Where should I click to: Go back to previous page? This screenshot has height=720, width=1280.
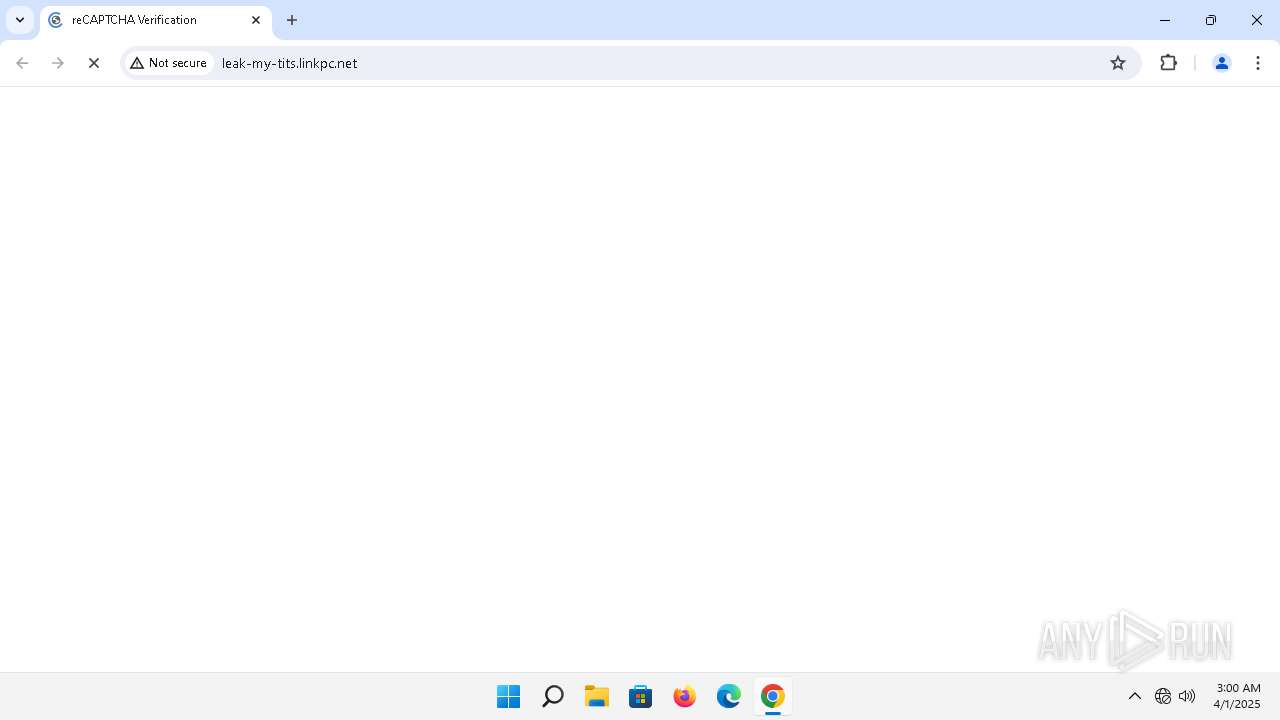point(22,63)
